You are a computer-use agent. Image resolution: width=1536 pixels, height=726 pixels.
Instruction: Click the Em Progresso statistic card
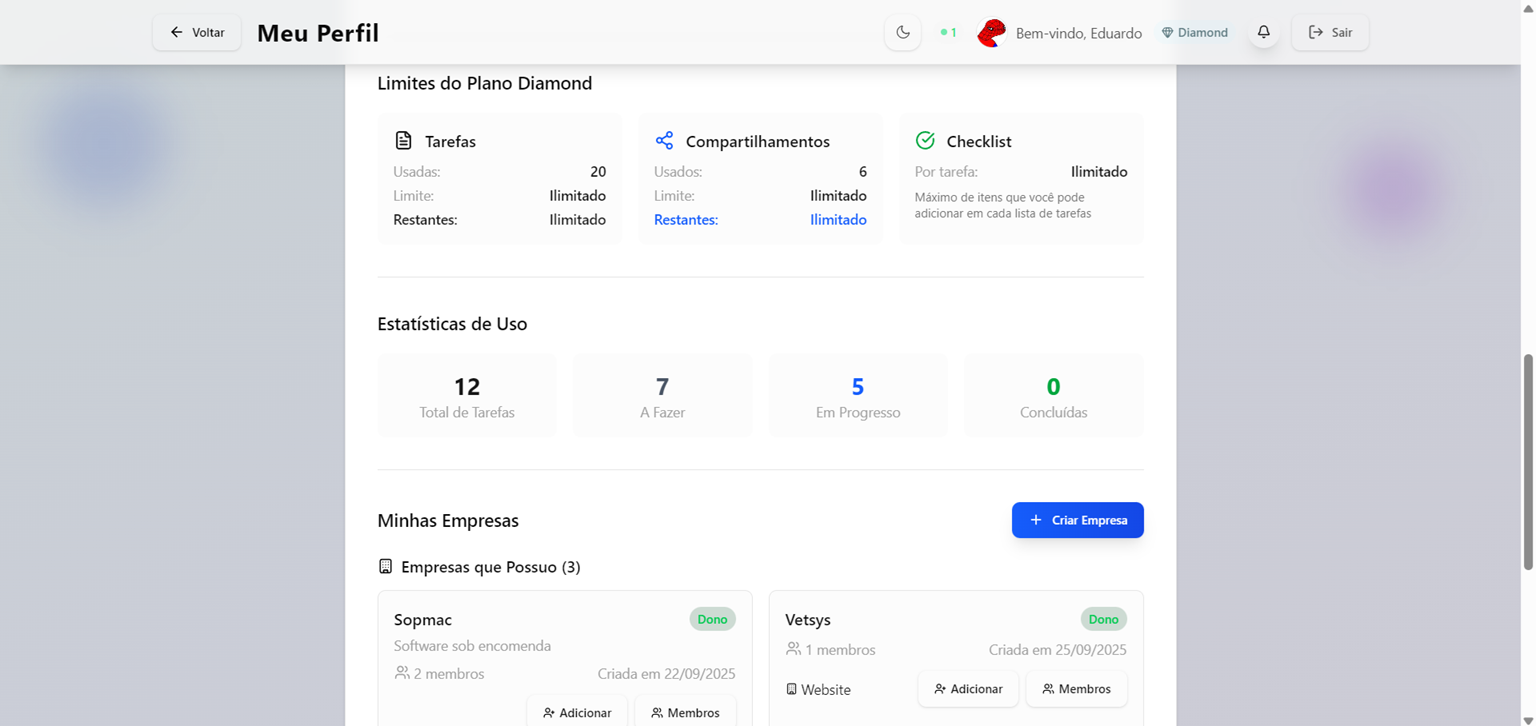pos(858,396)
